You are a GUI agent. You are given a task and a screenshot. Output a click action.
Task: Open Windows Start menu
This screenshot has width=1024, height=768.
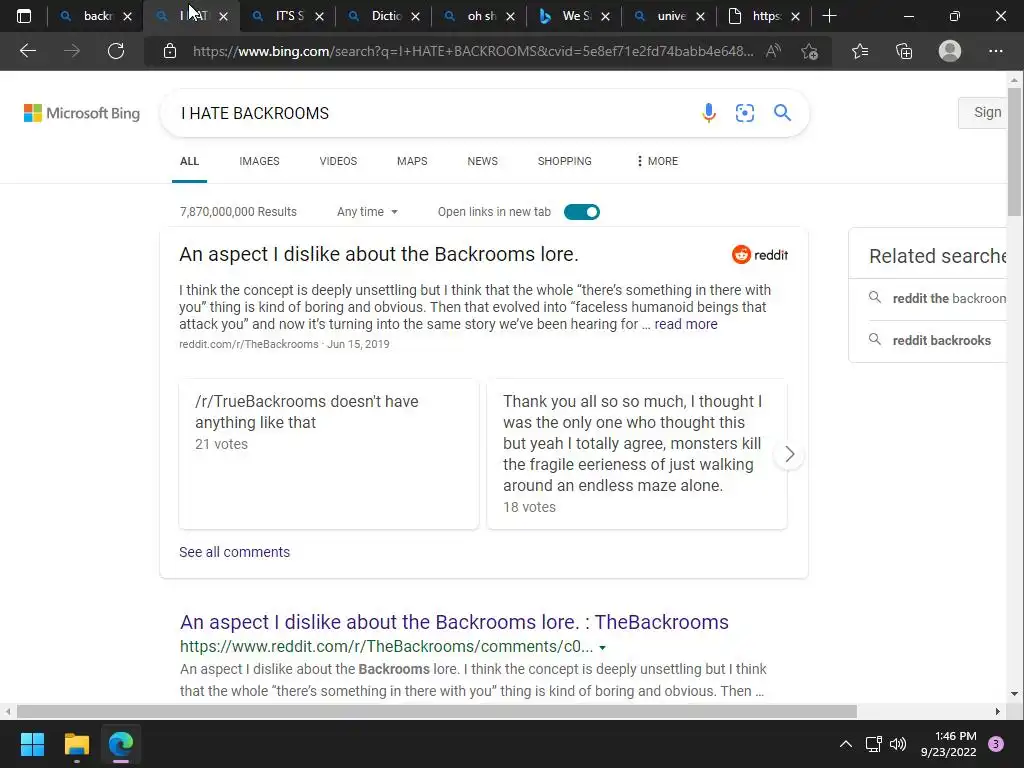32,744
